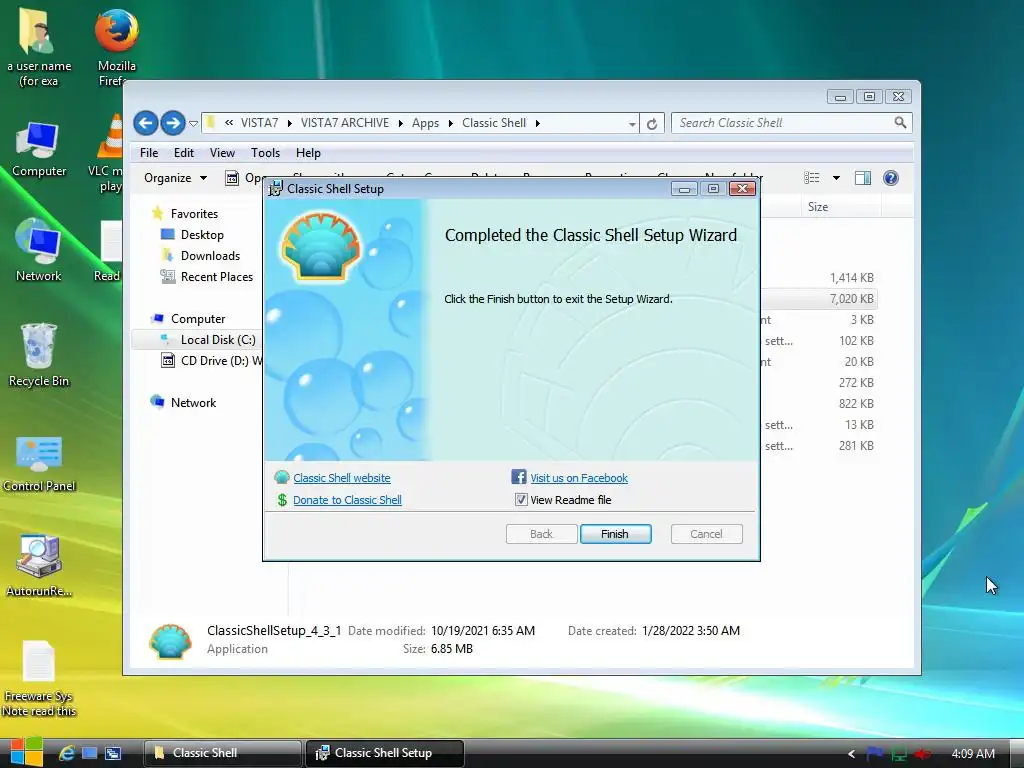This screenshot has width=1024, height=768.
Task: Select Apps in the address breadcrumb
Action: pos(425,123)
